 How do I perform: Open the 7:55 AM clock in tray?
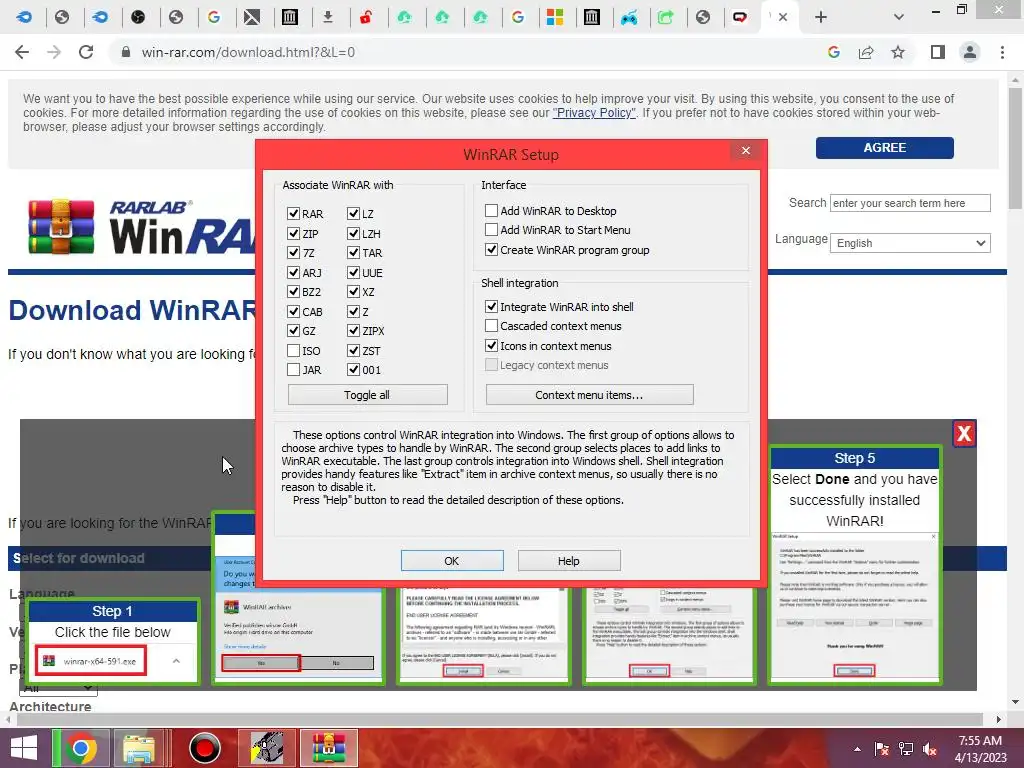point(980,749)
